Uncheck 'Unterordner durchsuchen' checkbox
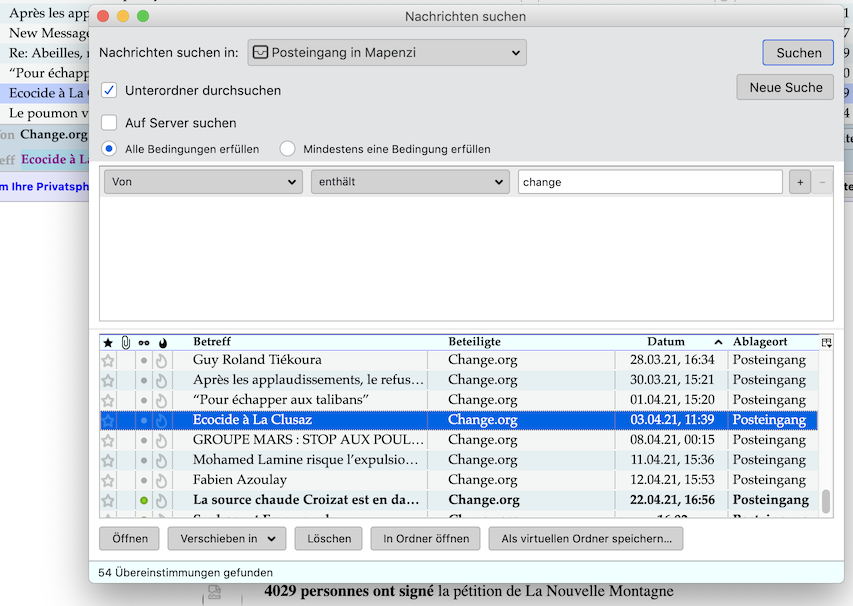 tap(110, 90)
